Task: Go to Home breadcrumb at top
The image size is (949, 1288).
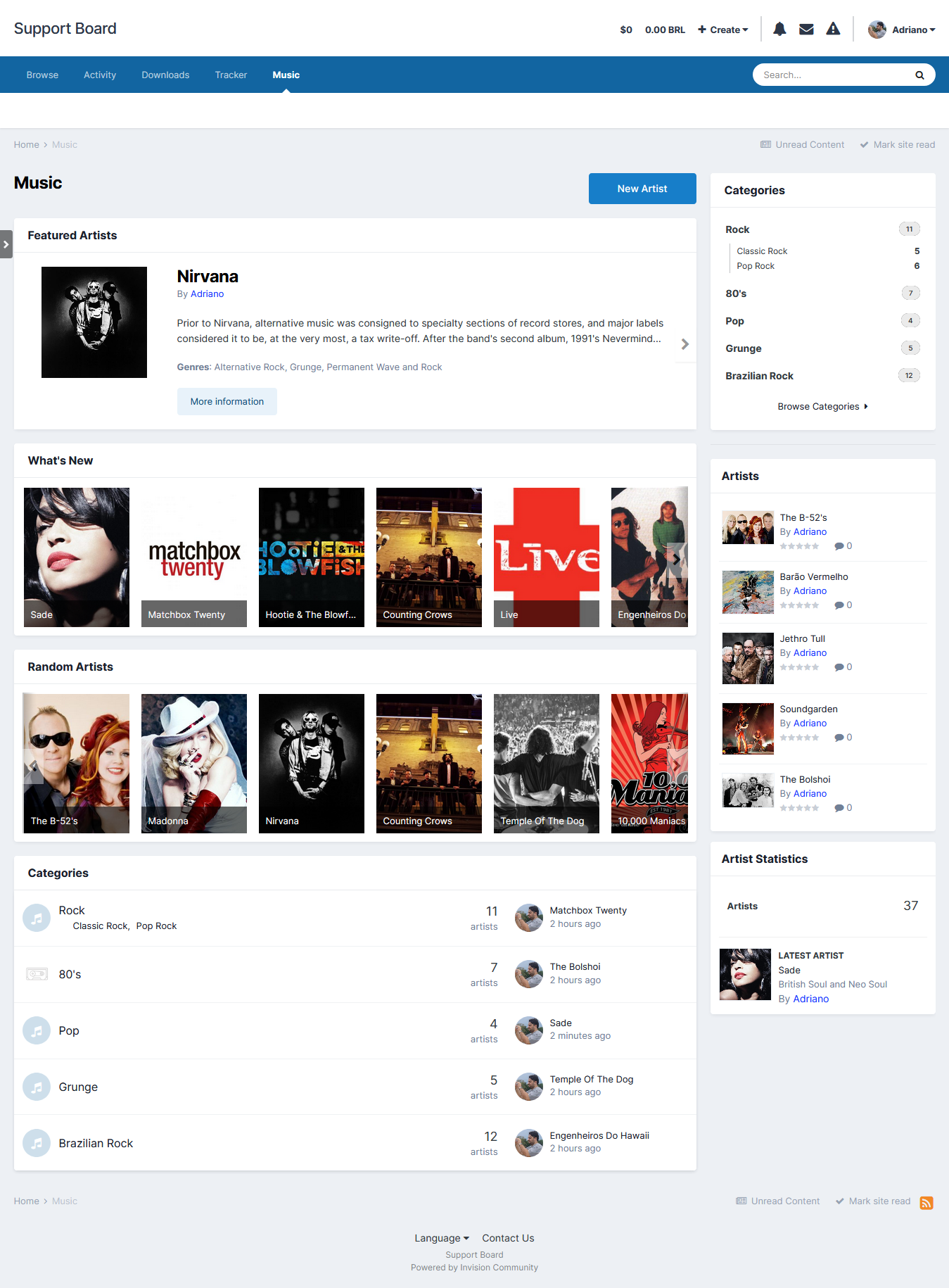Action: (26, 144)
